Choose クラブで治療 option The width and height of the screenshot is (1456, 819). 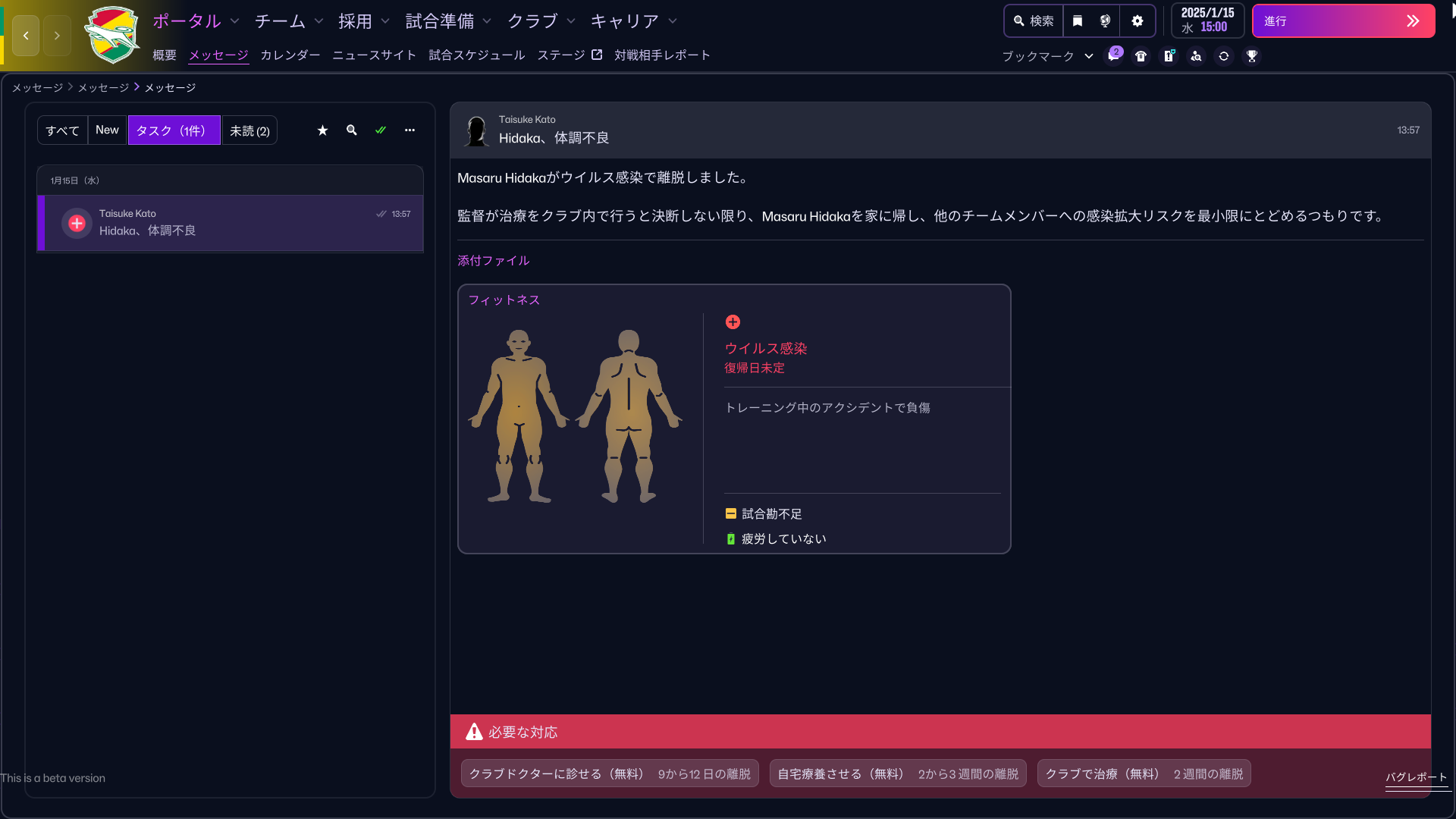1144,773
